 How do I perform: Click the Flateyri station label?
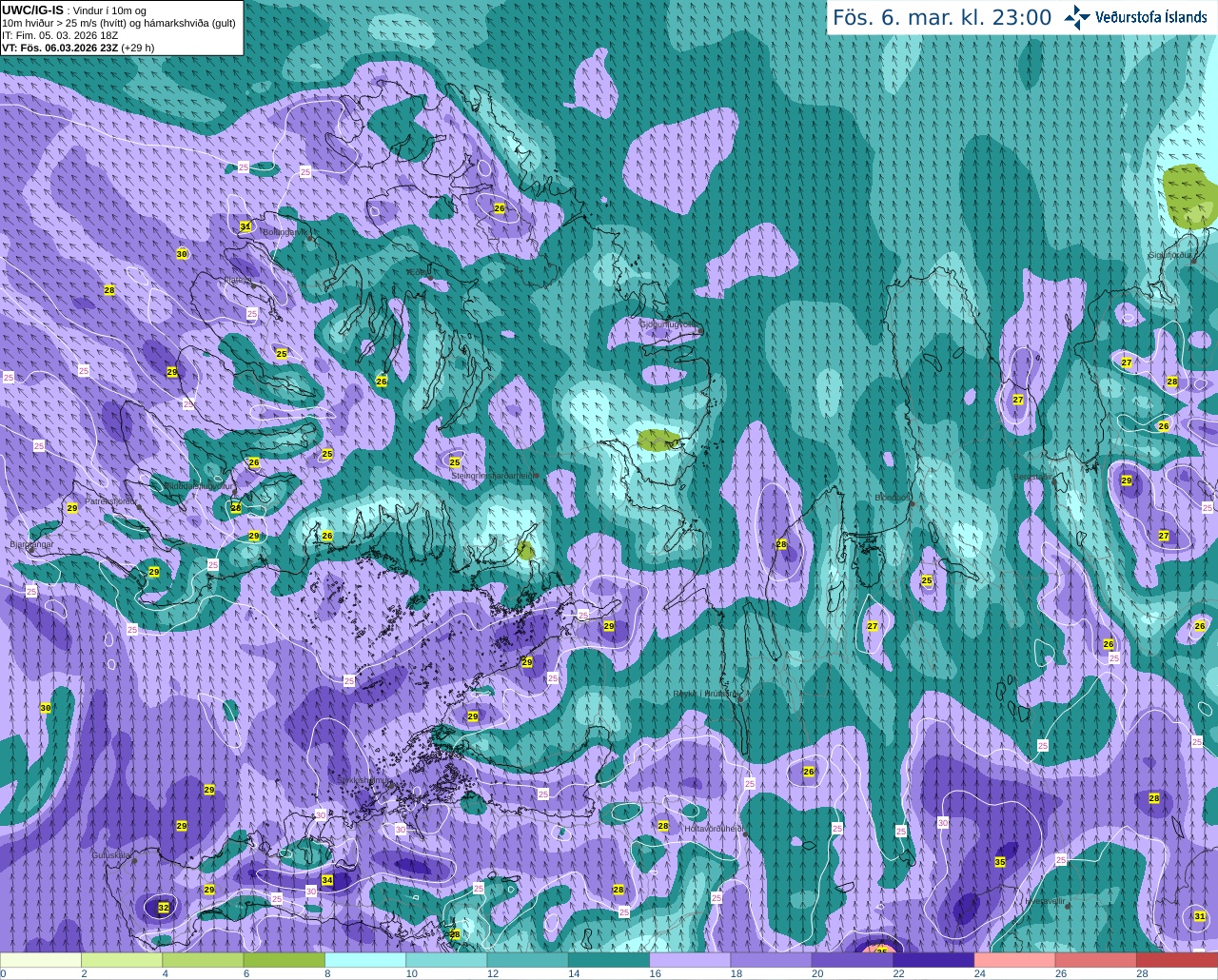237,280
